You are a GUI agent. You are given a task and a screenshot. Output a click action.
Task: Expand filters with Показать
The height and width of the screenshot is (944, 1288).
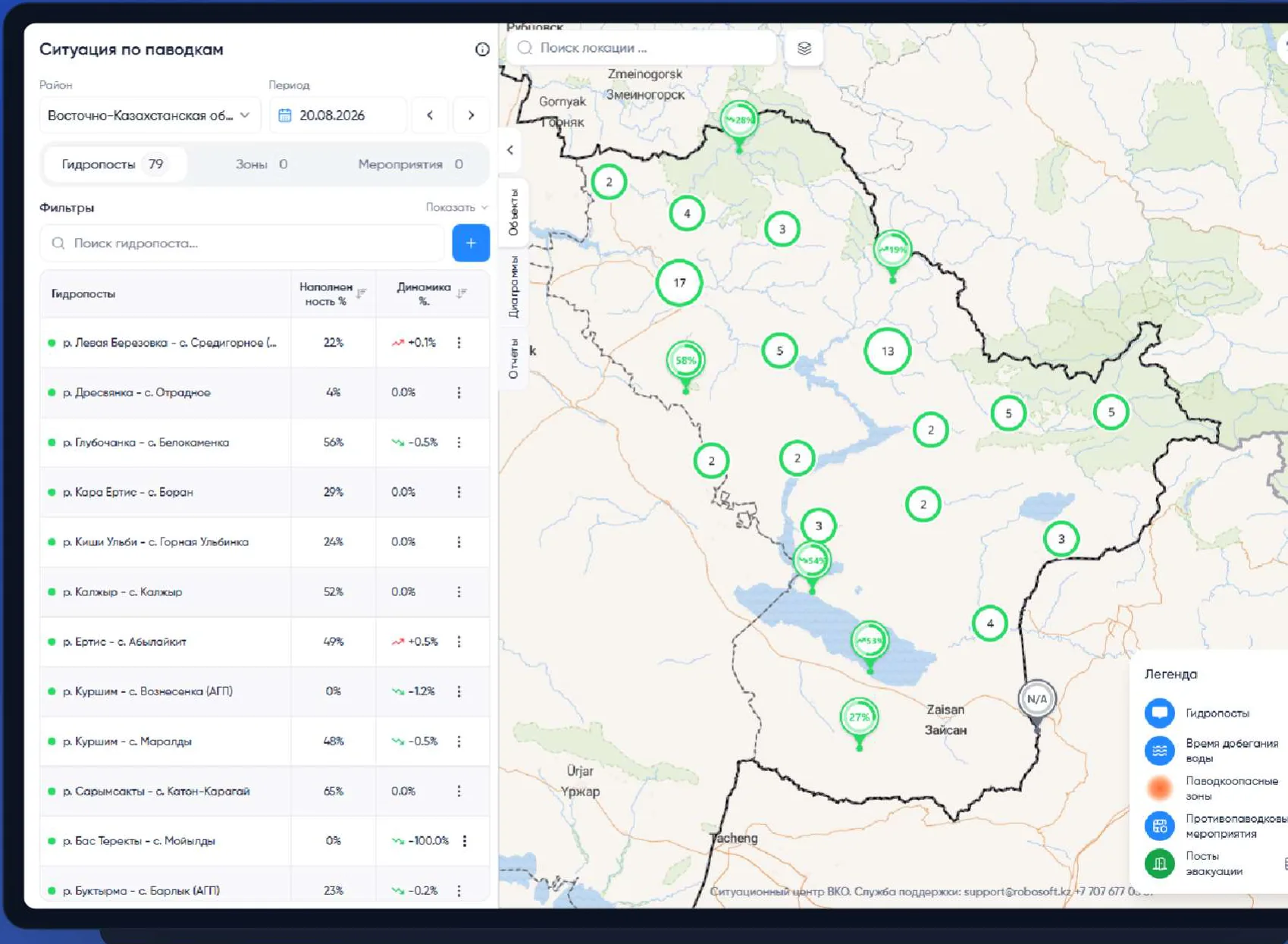(456, 207)
